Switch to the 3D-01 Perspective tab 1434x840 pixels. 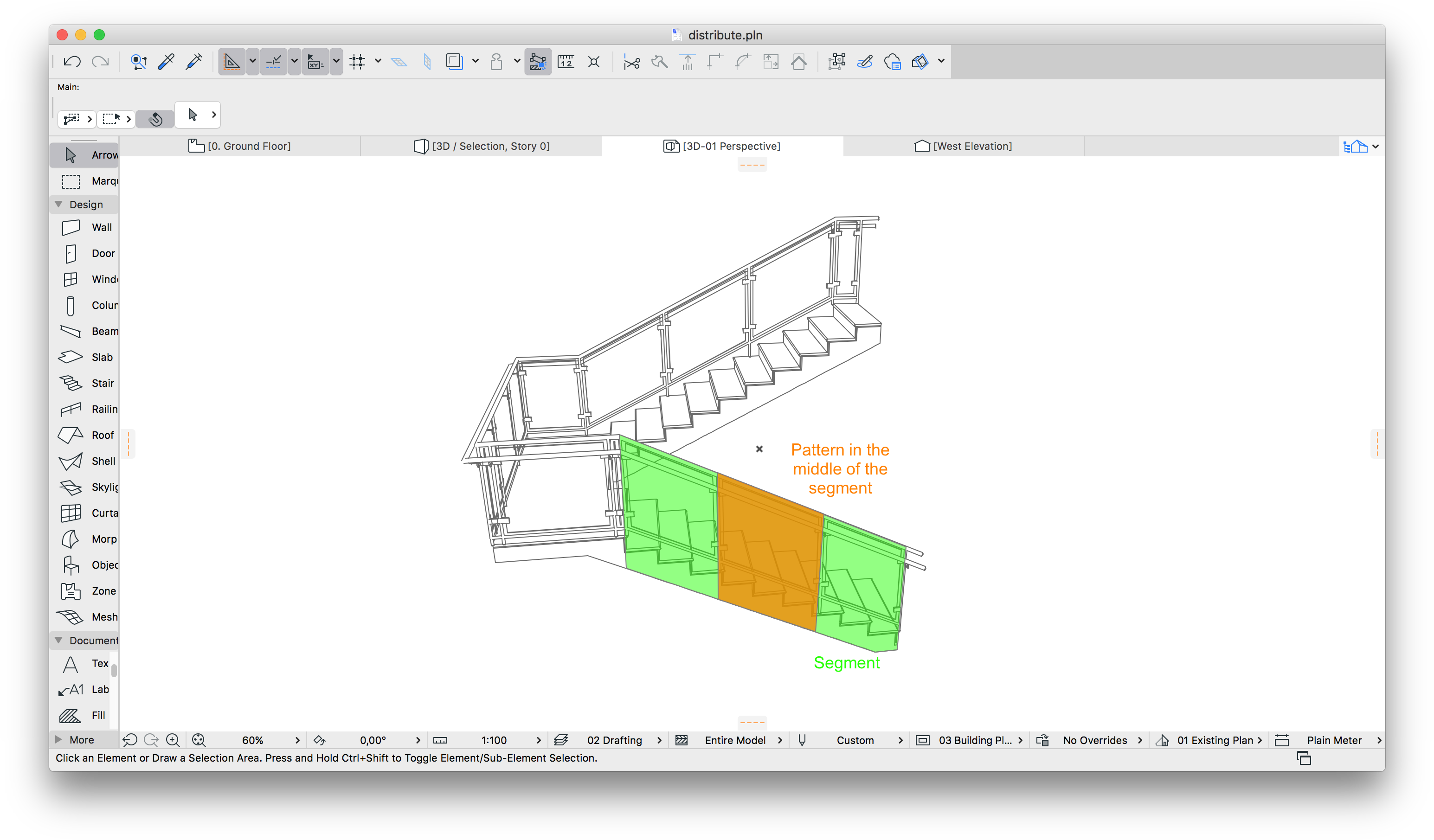click(x=722, y=146)
